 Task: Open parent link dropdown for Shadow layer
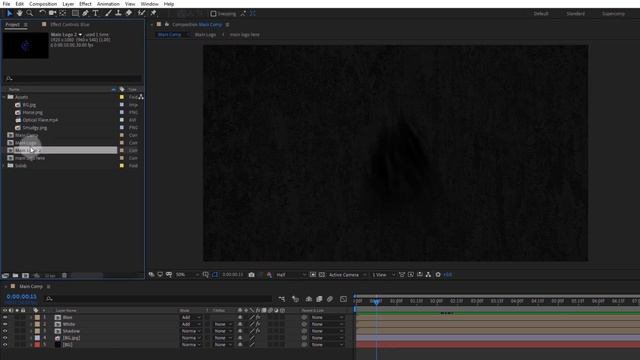(x=327, y=331)
